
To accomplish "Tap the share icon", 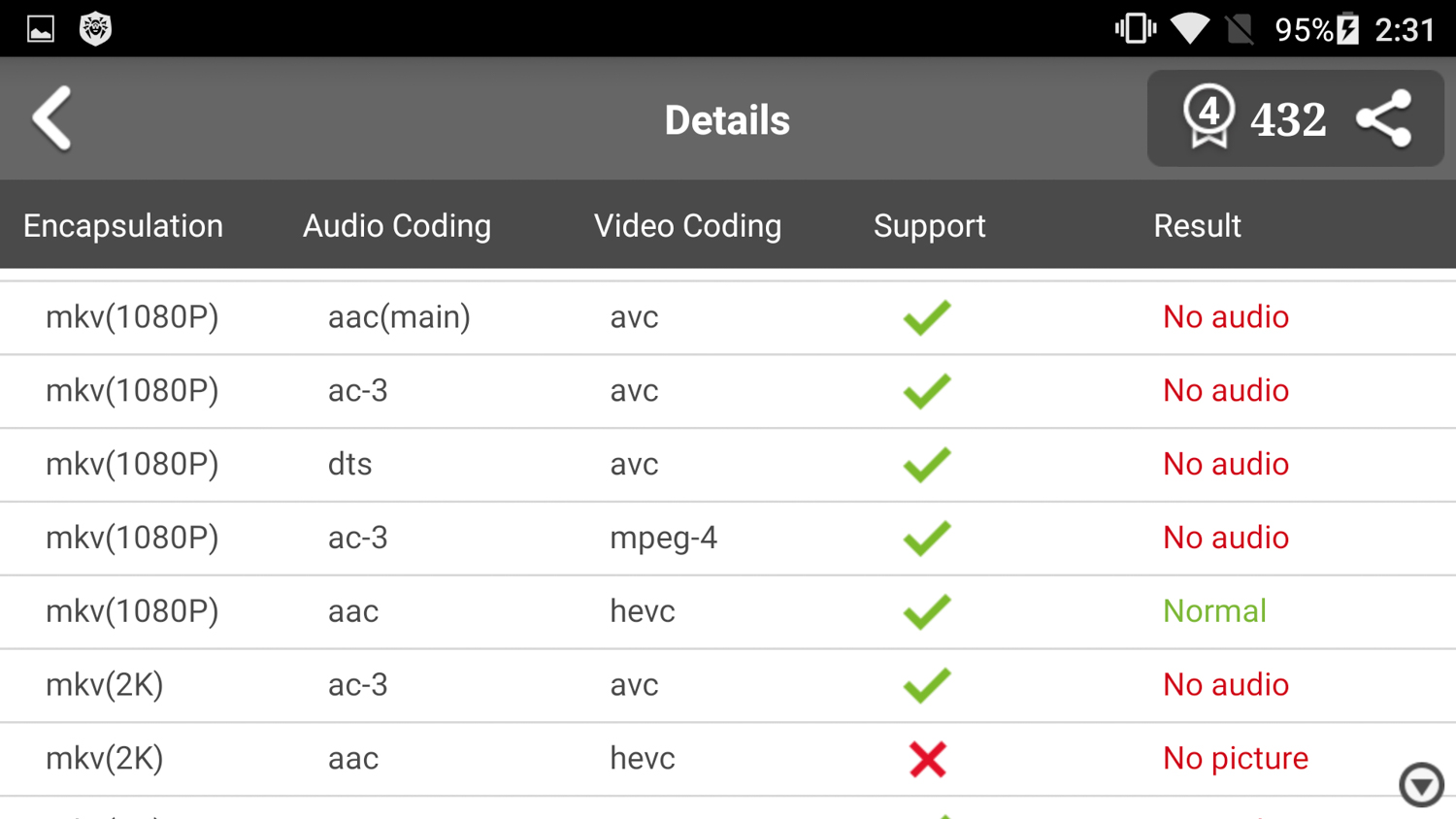I will point(1384,118).
